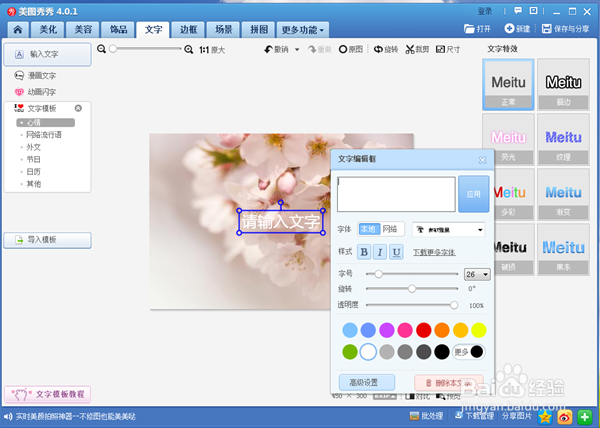Select the 日历 template category
The height and width of the screenshot is (428, 600).
[33, 172]
